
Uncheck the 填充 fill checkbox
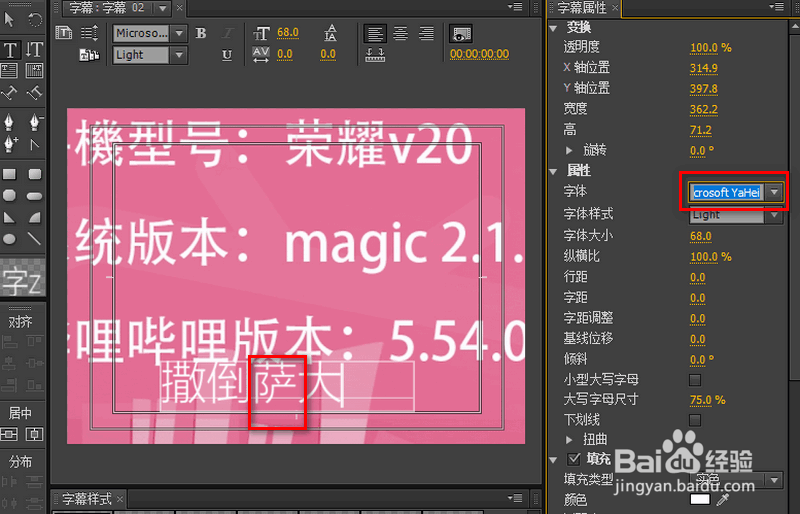[573, 458]
